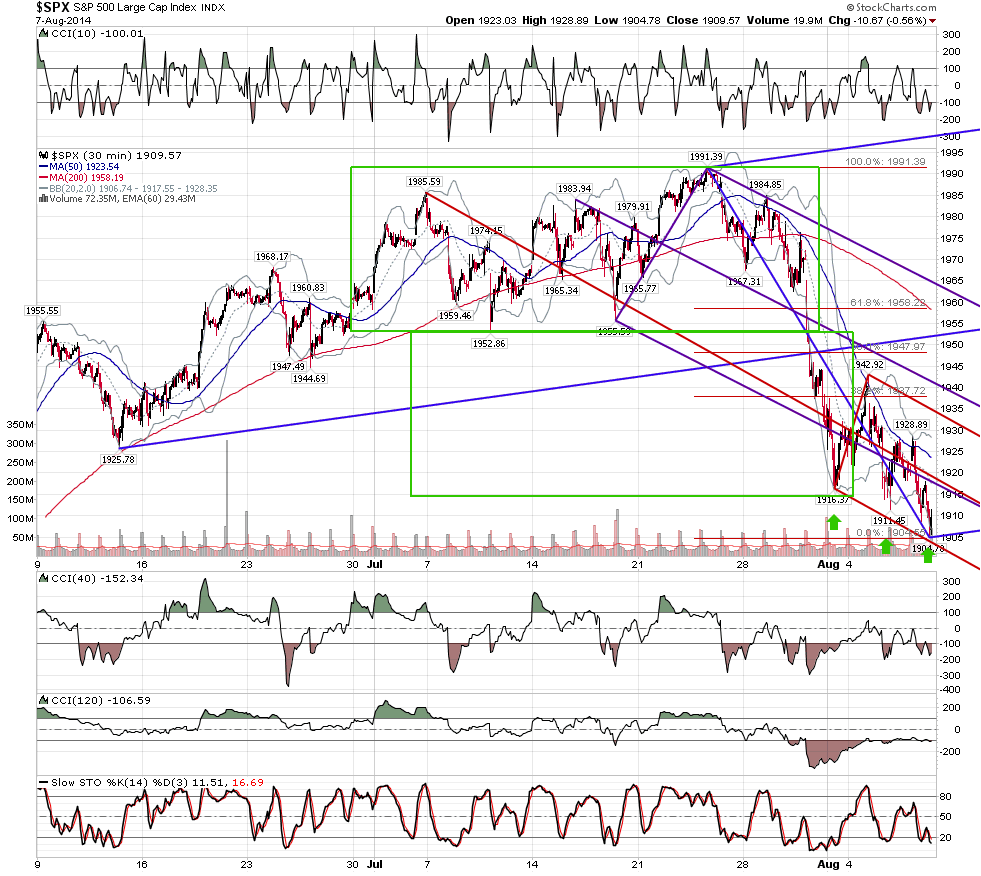Click the 'S&P 500 Large Cap Index' title

(135, 8)
